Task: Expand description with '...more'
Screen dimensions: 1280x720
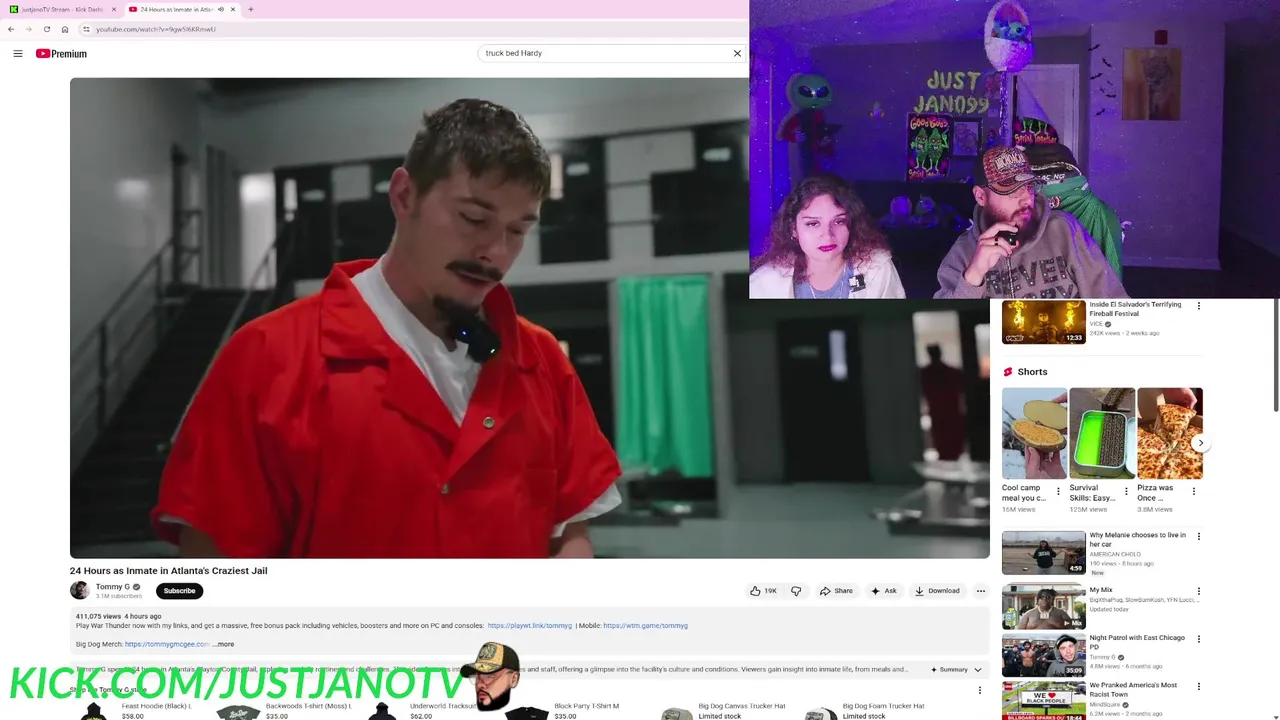Action: pyautogui.click(x=223, y=644)
